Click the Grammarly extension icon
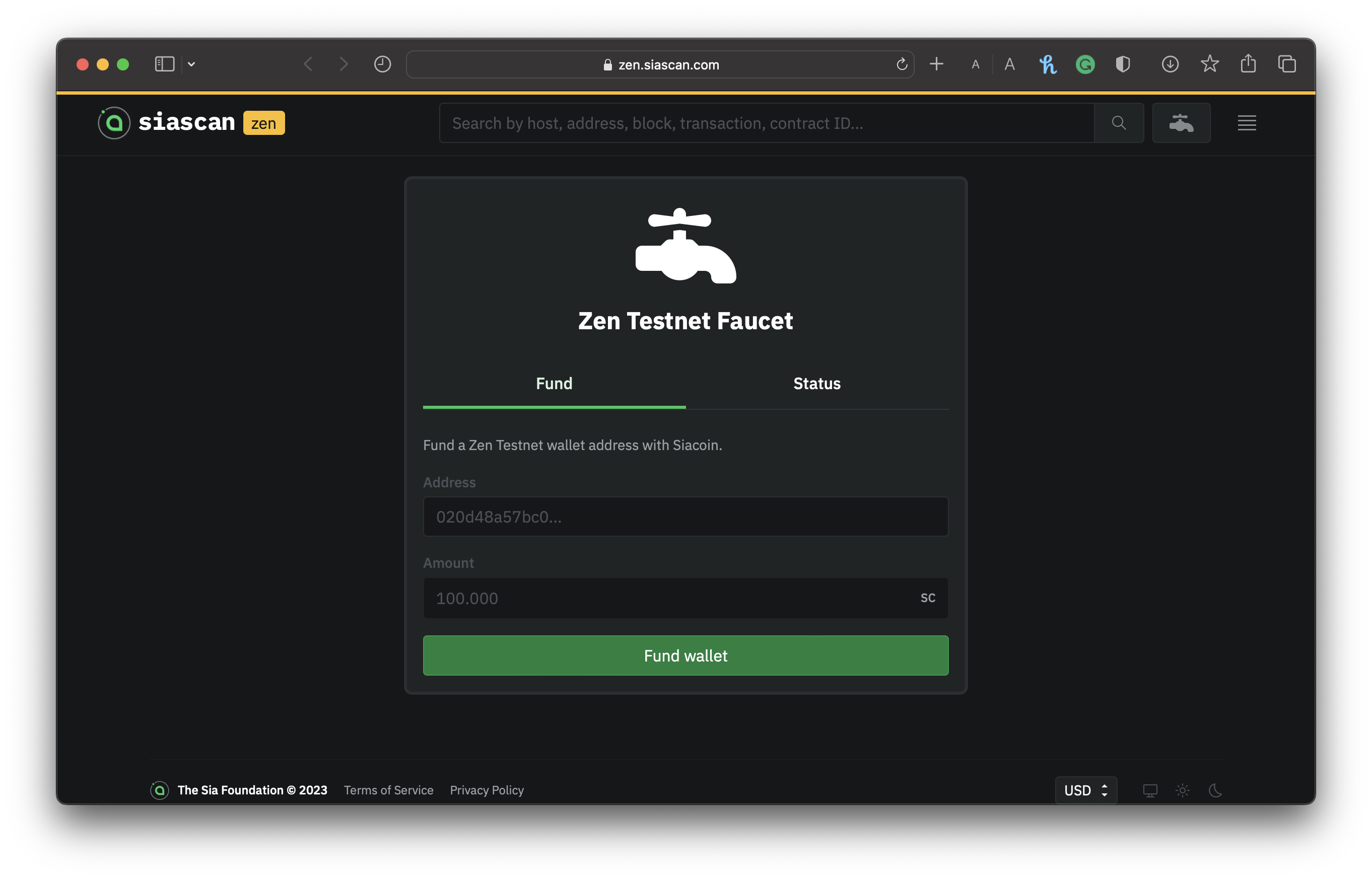 pos(1085,64)
